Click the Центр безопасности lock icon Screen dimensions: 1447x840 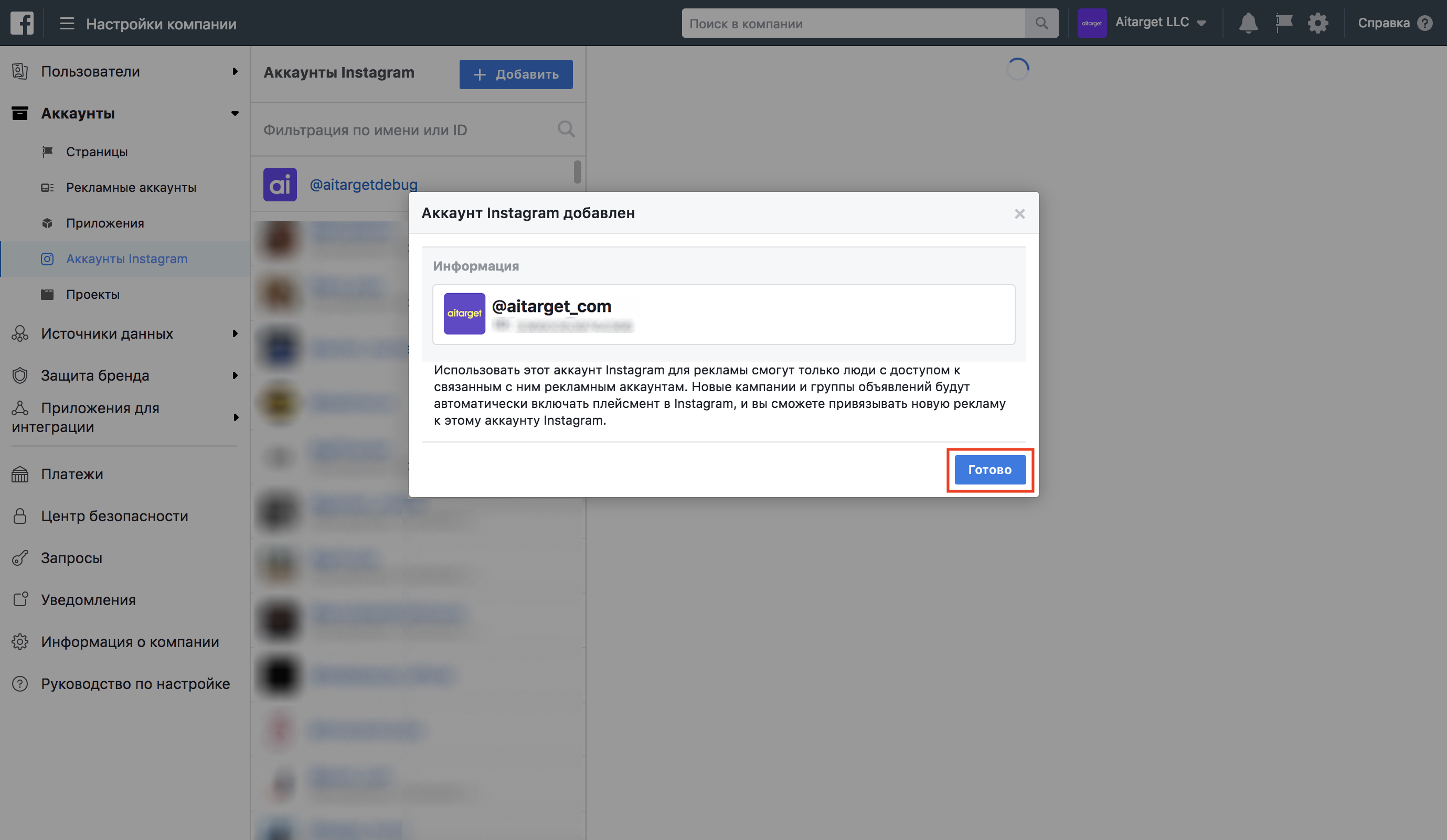[x=20, y=516]
